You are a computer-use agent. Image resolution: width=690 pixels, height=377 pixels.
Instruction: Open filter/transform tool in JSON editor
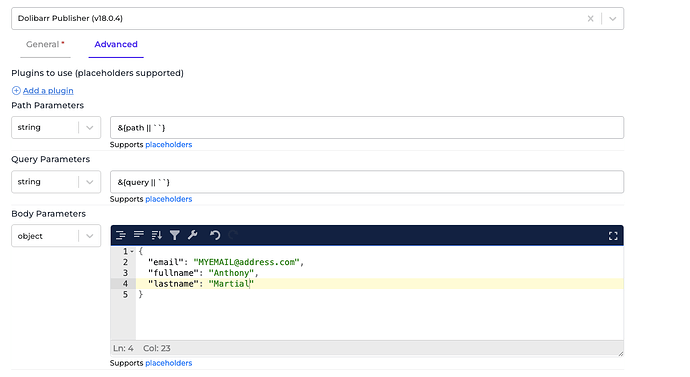(175, 235)
